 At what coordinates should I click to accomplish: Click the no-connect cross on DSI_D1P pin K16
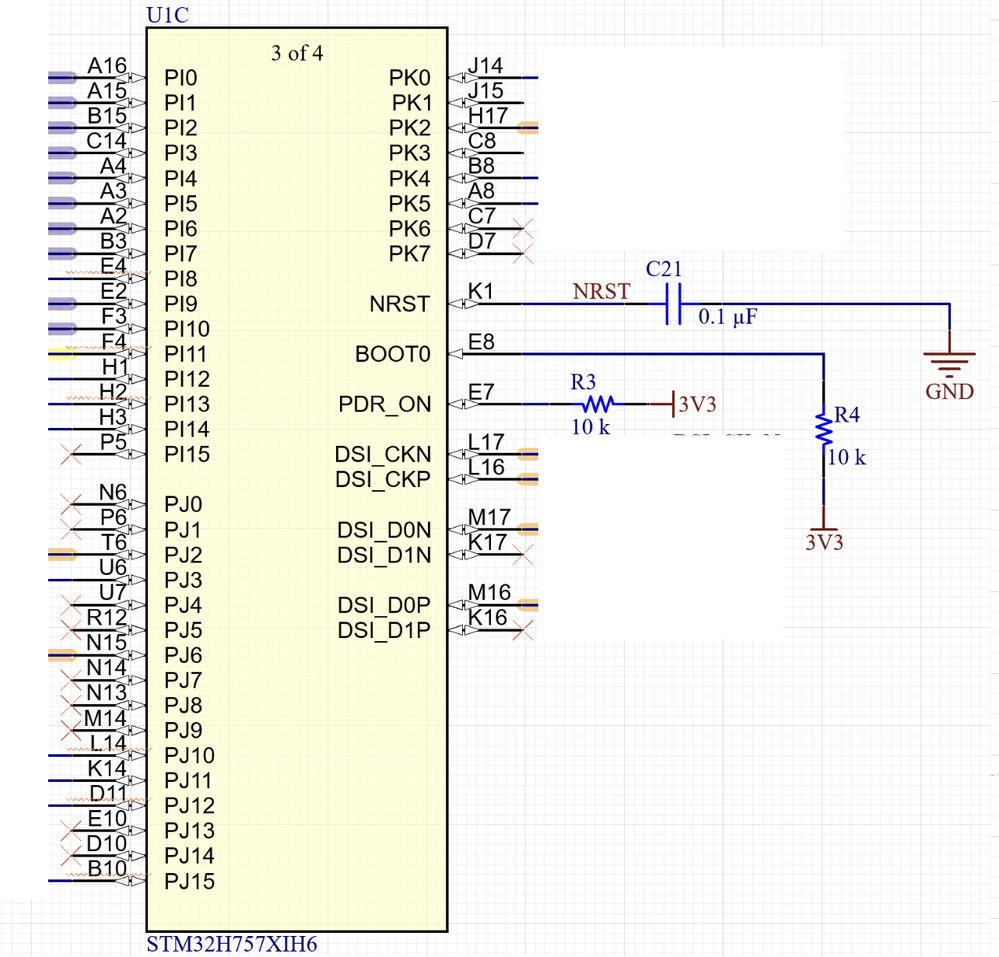pyautogui.click(x=522, y=631)
